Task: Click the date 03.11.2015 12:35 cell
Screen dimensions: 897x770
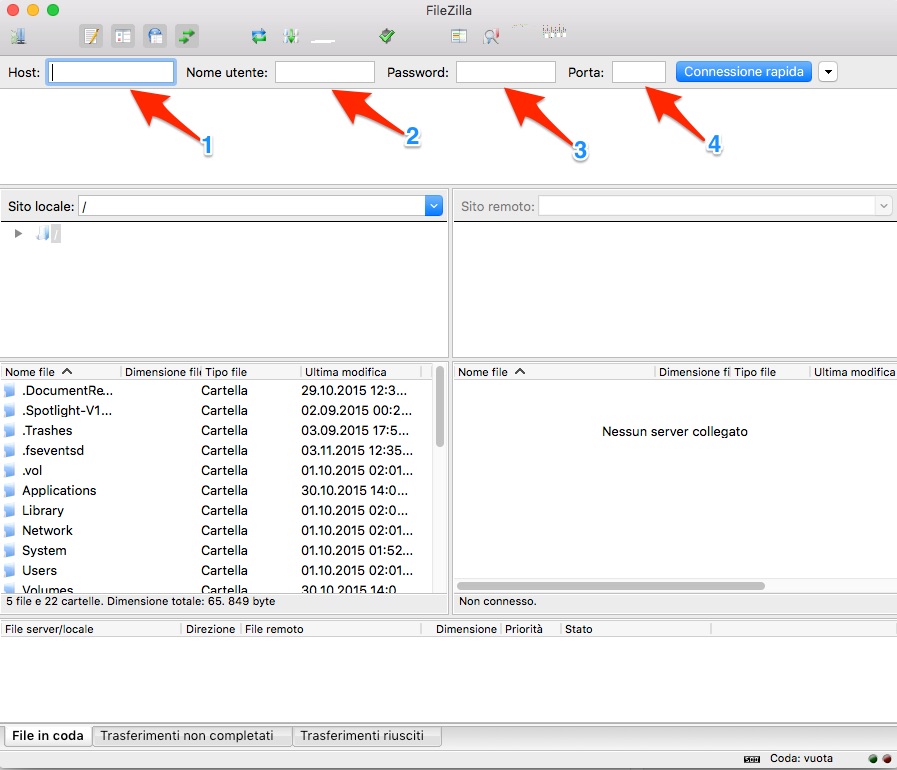Action: pyautogui.click(x=357, y=451)
